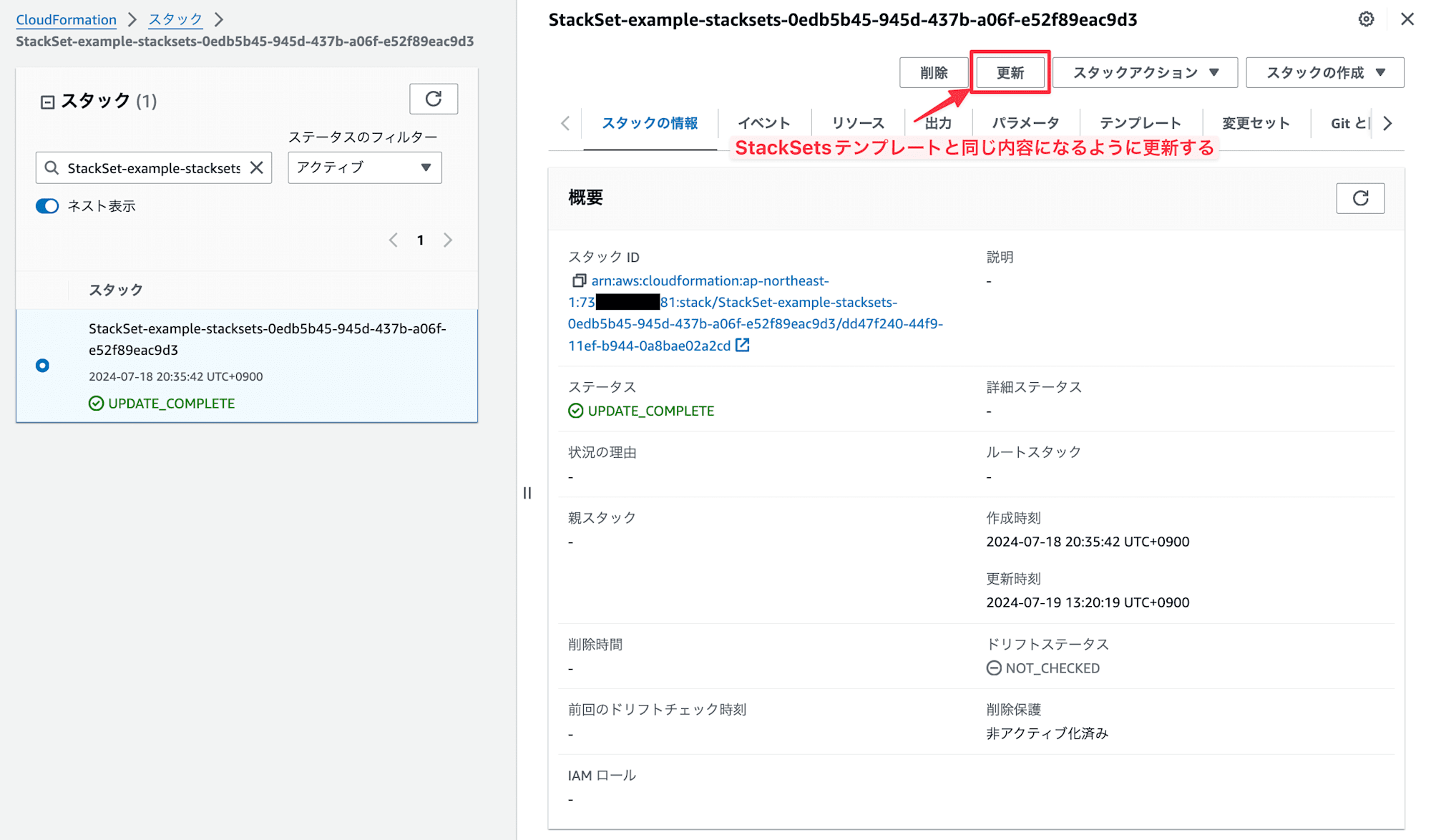Click the update time 2024-07-19 13:20:19

(x=1088, y=602)
